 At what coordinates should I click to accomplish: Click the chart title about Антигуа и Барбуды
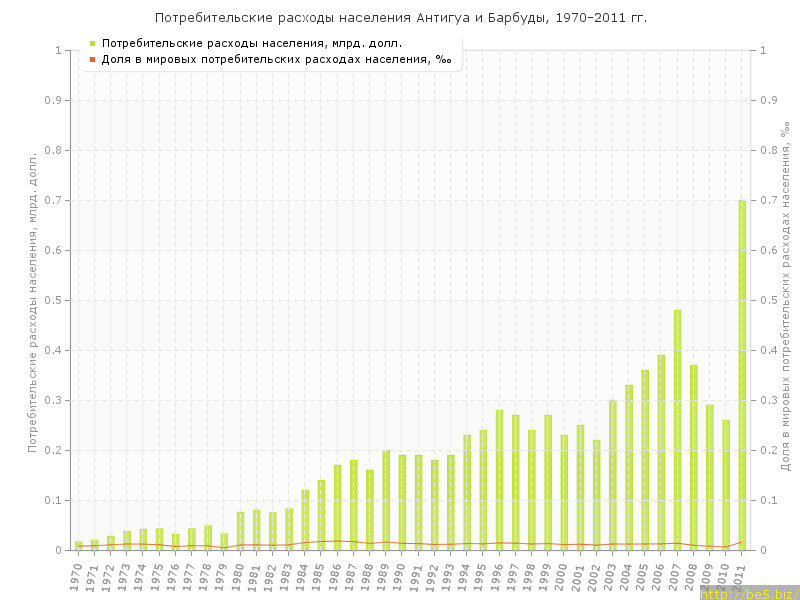(x=400, y=18)
